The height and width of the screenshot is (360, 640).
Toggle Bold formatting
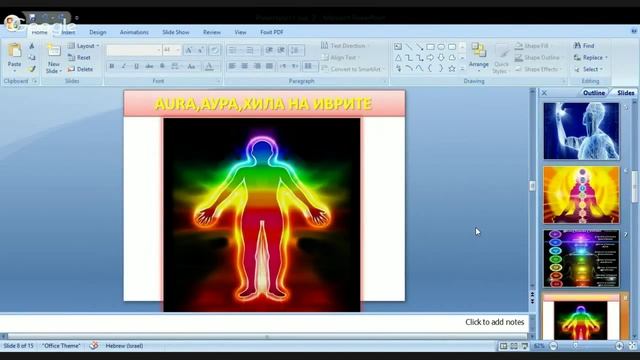coord(112,66)
